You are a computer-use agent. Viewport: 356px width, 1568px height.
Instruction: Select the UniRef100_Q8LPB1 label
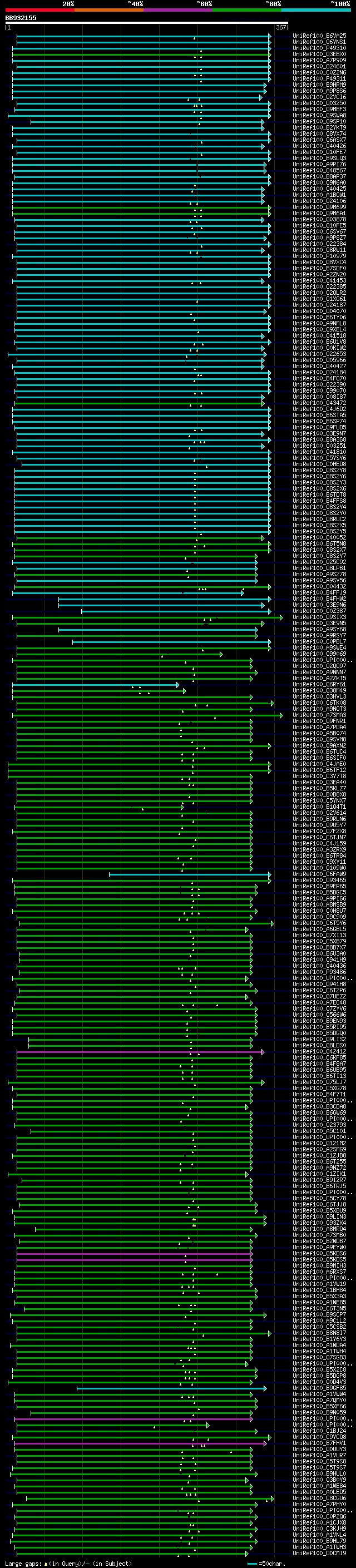pyautogui.click(x=319, y=568)
